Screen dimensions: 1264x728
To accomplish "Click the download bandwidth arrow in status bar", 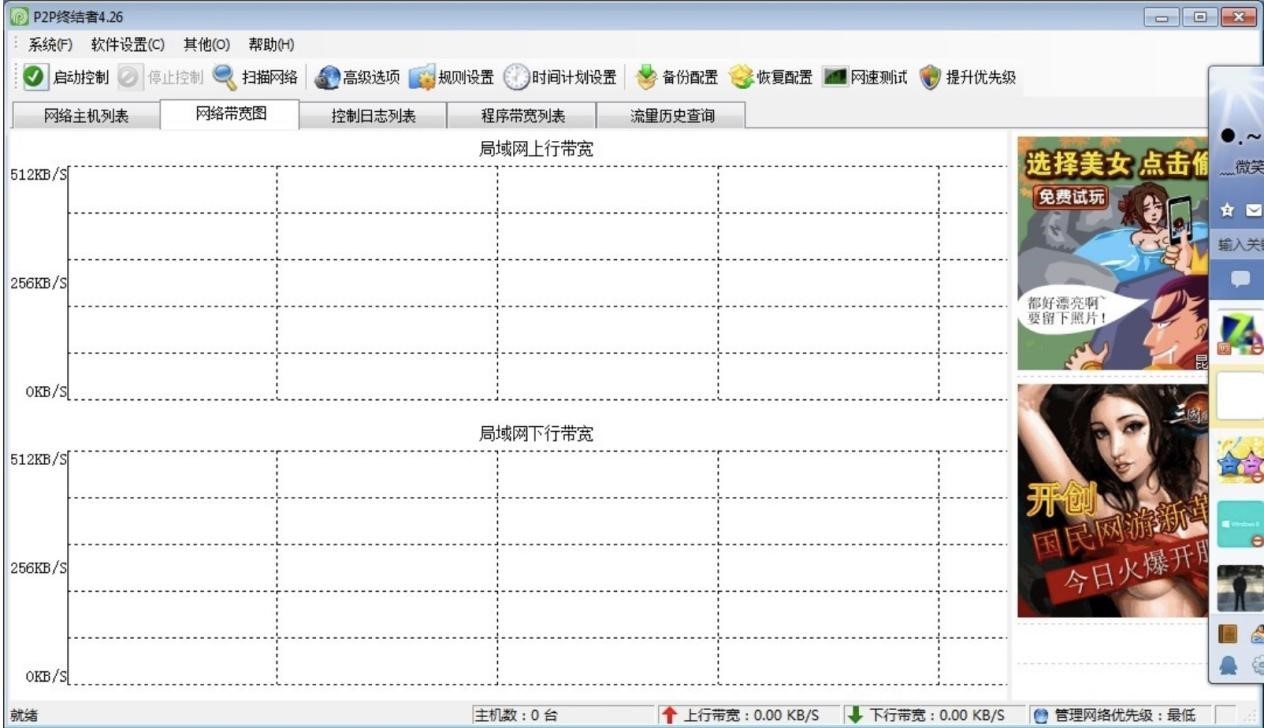I will [x=854, y=714].
